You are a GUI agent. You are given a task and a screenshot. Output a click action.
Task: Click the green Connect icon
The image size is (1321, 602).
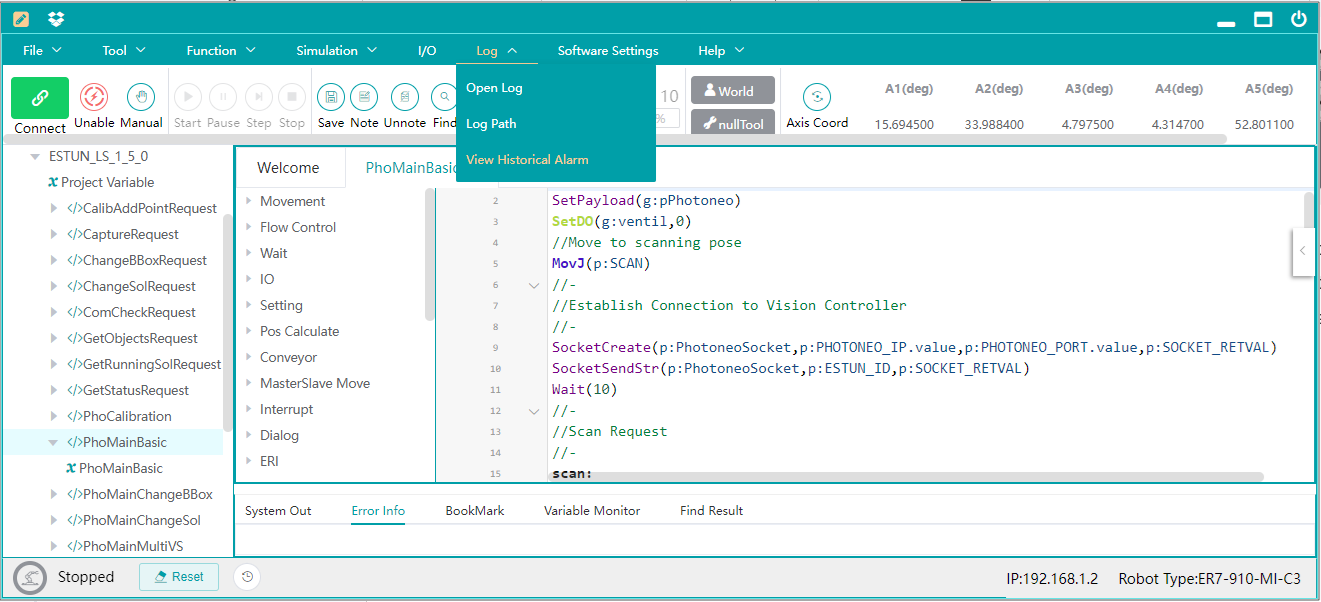click(x=40, y=98)
